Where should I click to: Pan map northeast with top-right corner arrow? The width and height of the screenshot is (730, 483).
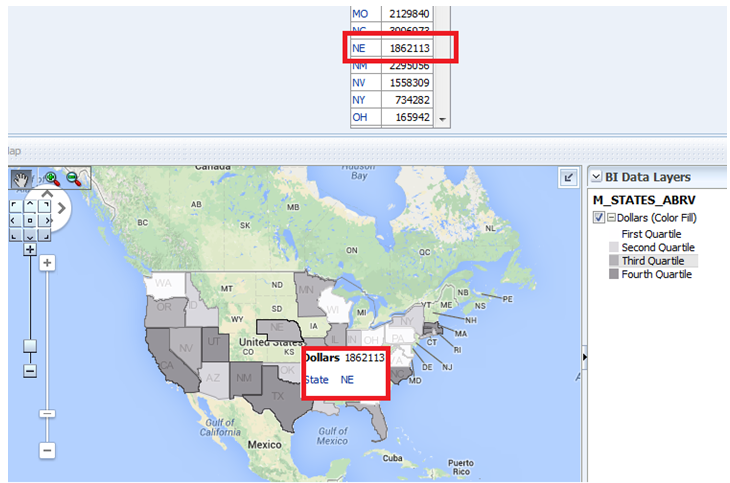pos(45,205)
